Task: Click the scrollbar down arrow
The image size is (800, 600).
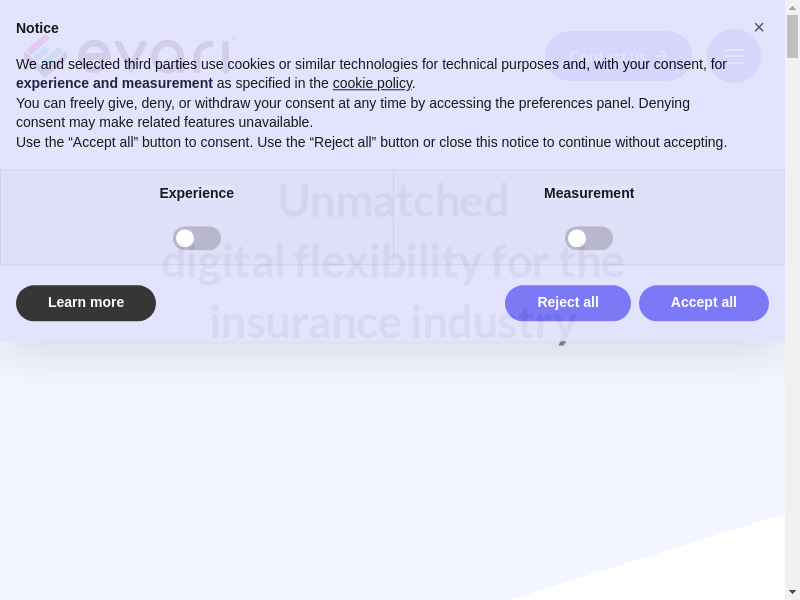Action: [x=792, y=592]
